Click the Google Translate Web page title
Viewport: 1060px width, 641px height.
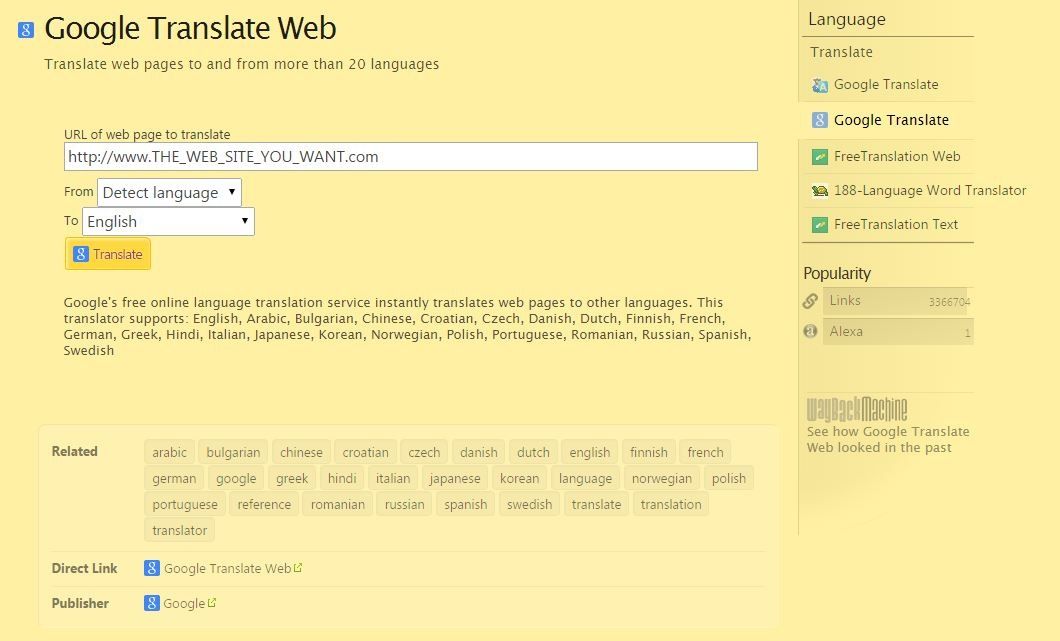pyautogui.click(x=190, y=28)
